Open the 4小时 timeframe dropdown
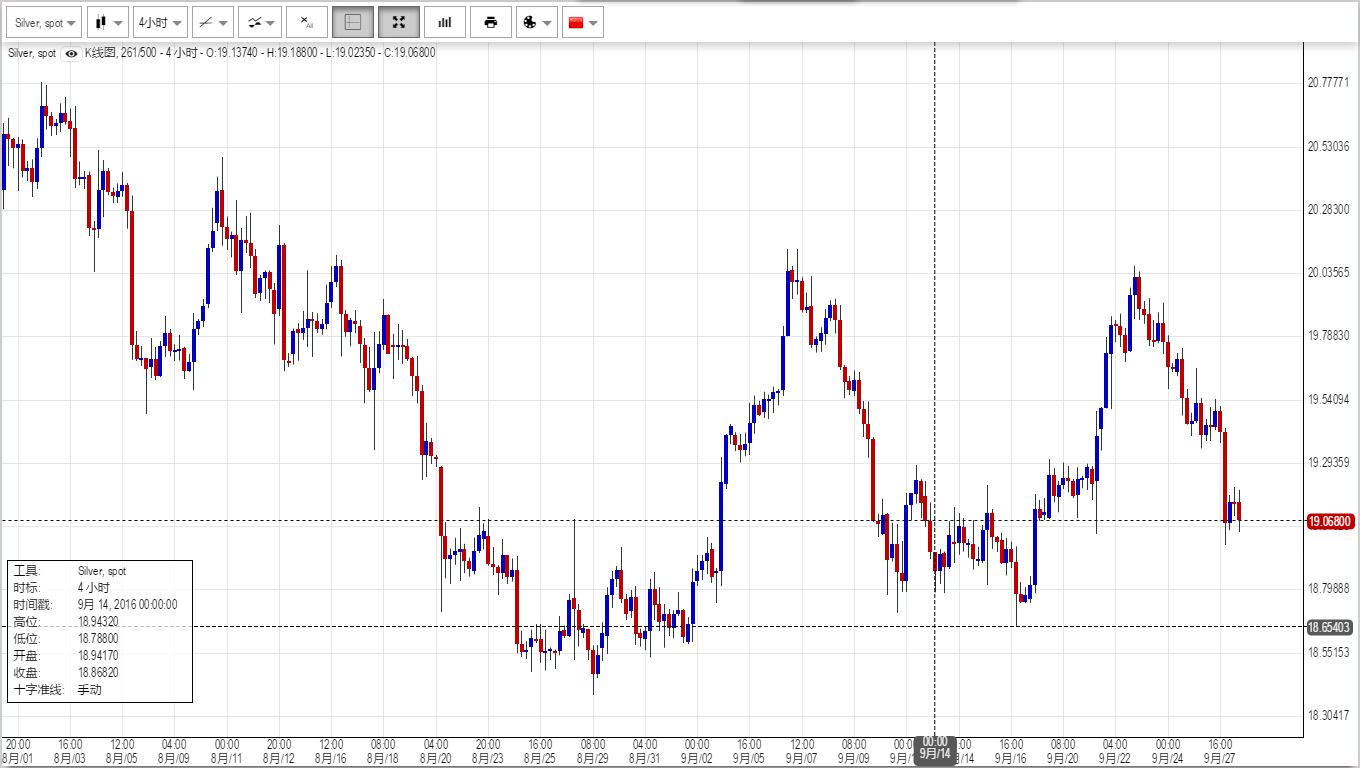Screen dimensions: 1360x768 (x=160, y=22)
